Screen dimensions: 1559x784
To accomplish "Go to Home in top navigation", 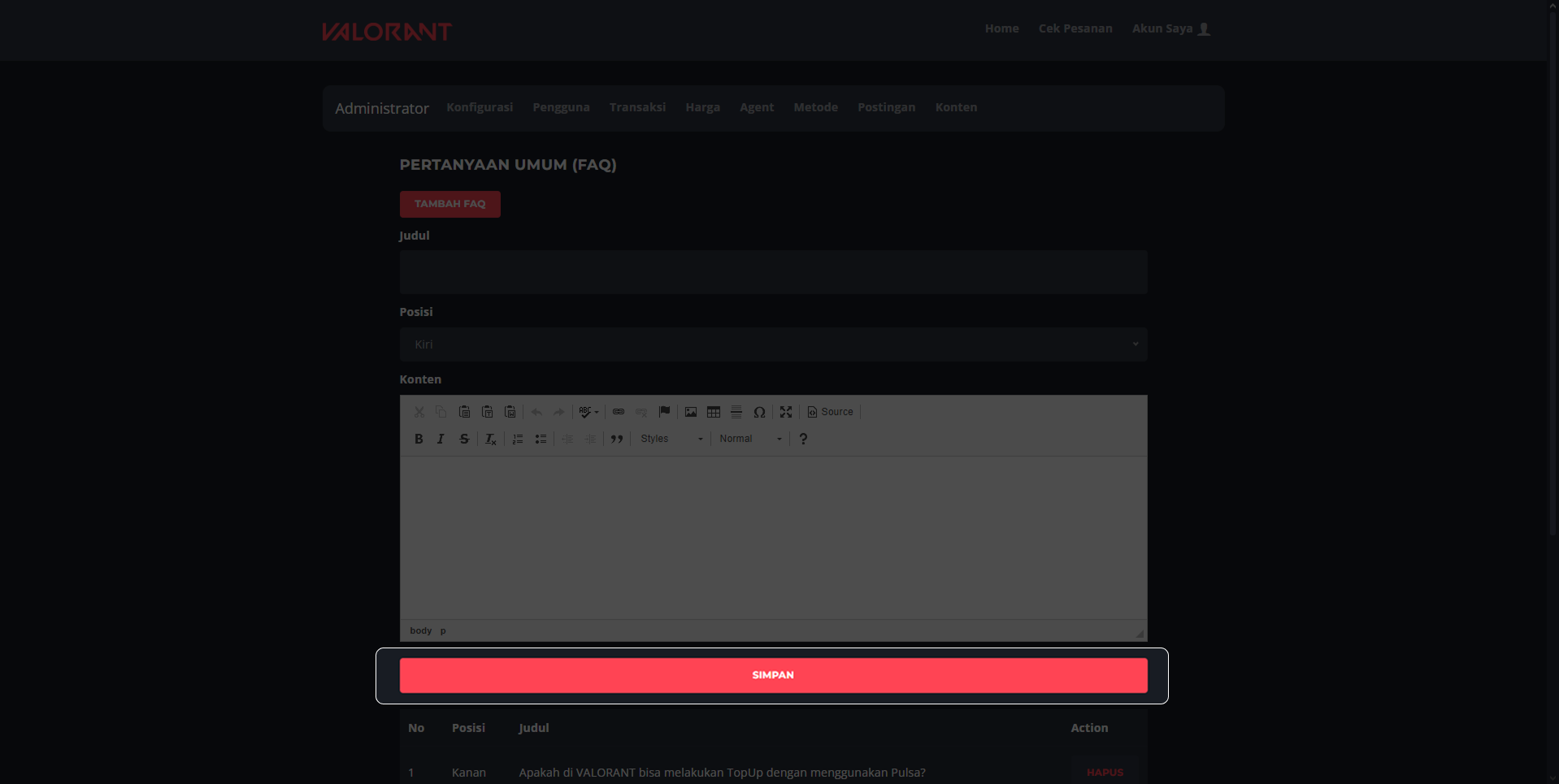I will (x=1001, y=28).
